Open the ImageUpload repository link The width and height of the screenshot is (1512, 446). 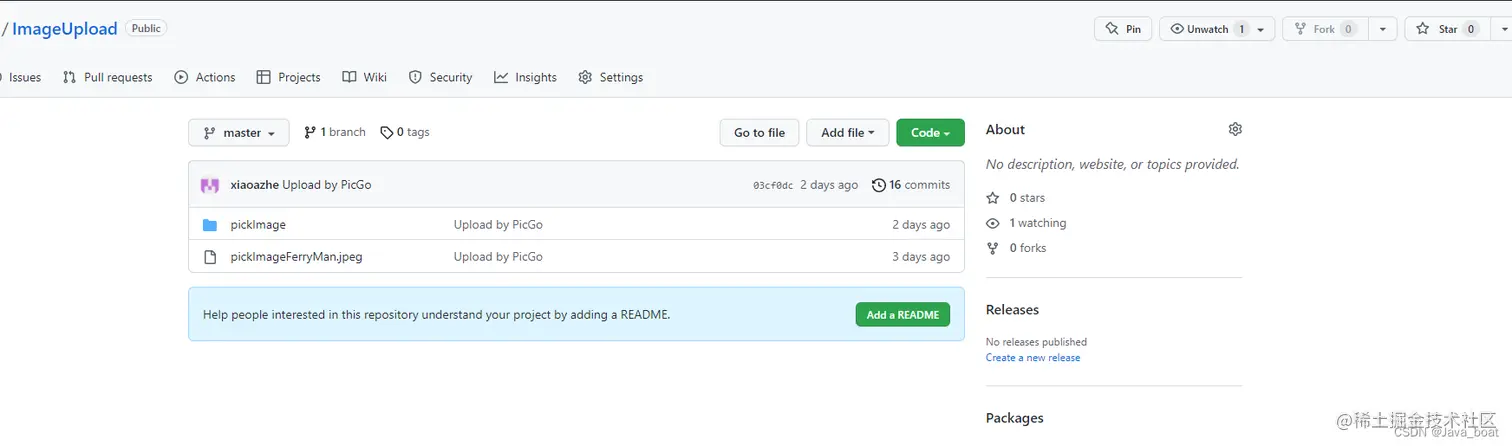click(65, 29)
